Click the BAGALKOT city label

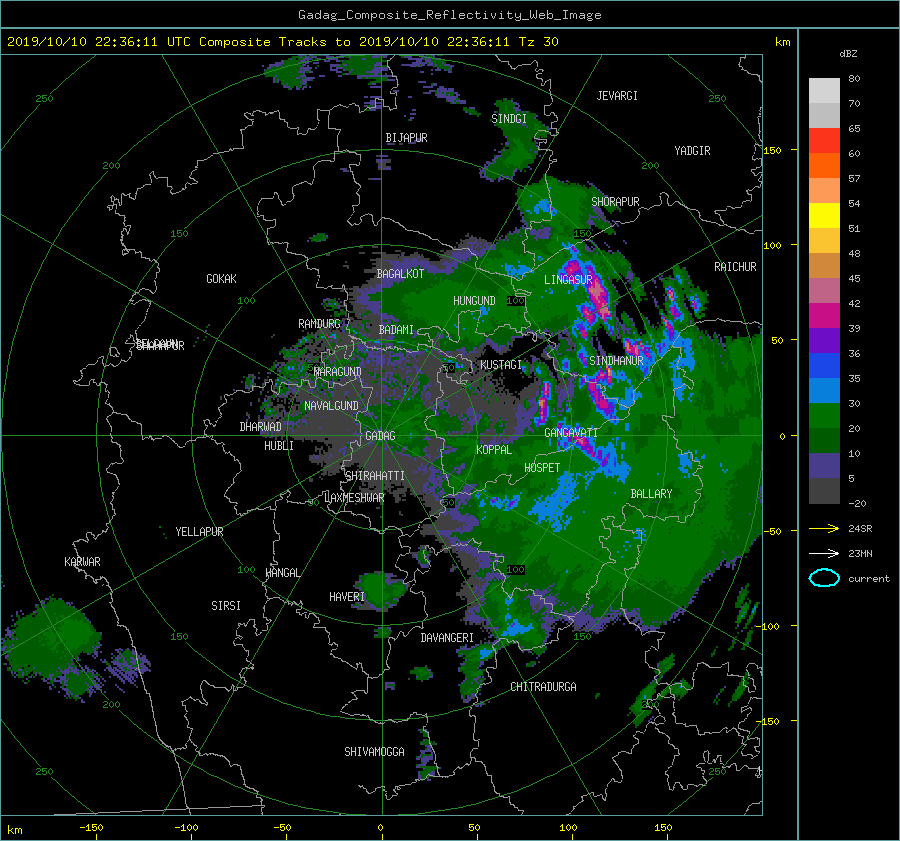click(x=400, y=274)
